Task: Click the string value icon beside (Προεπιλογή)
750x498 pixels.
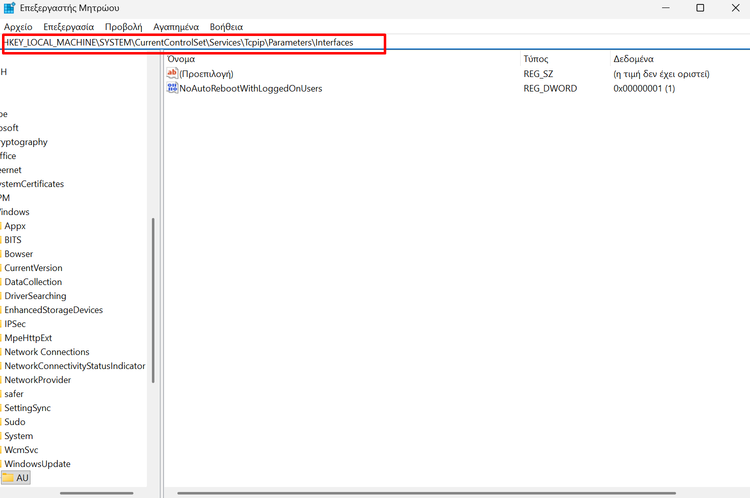Action: (x=172, y=74)
